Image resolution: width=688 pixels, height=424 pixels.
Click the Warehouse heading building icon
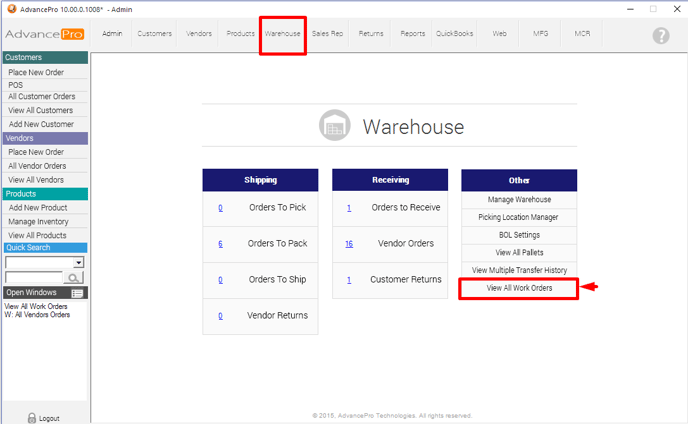pos(334,127)
